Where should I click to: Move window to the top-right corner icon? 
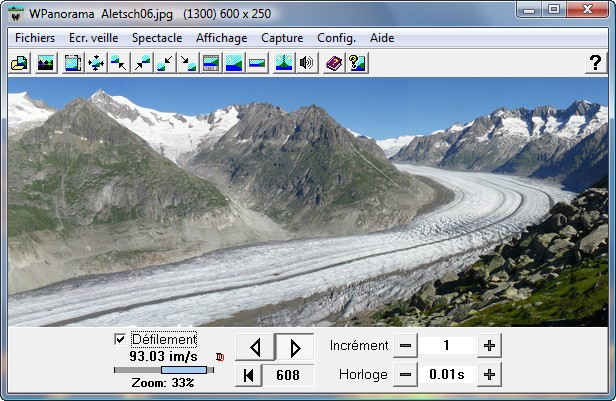142,63
